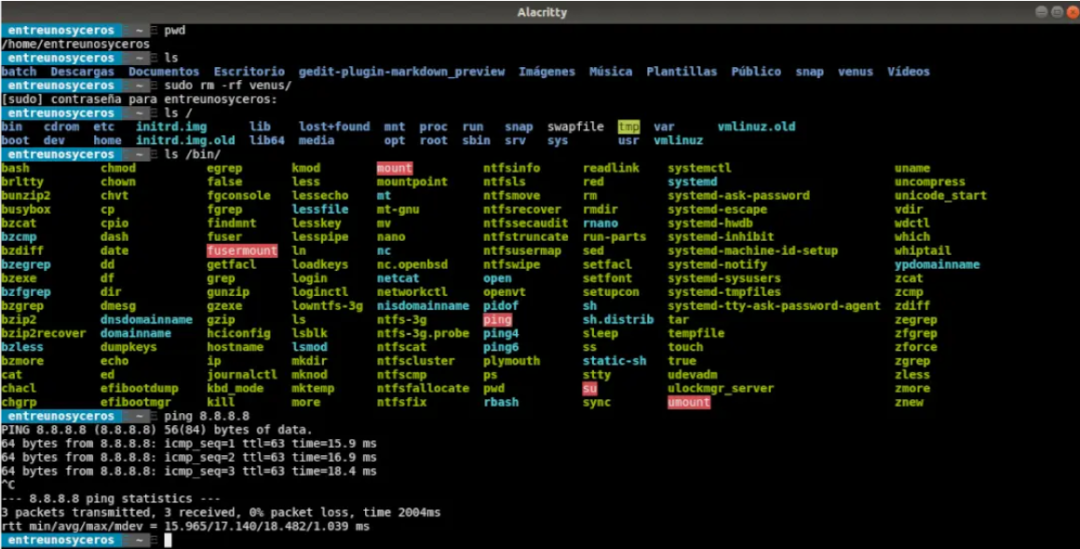
Task: Click the lost+found directory name
Action: pos(334,127)
